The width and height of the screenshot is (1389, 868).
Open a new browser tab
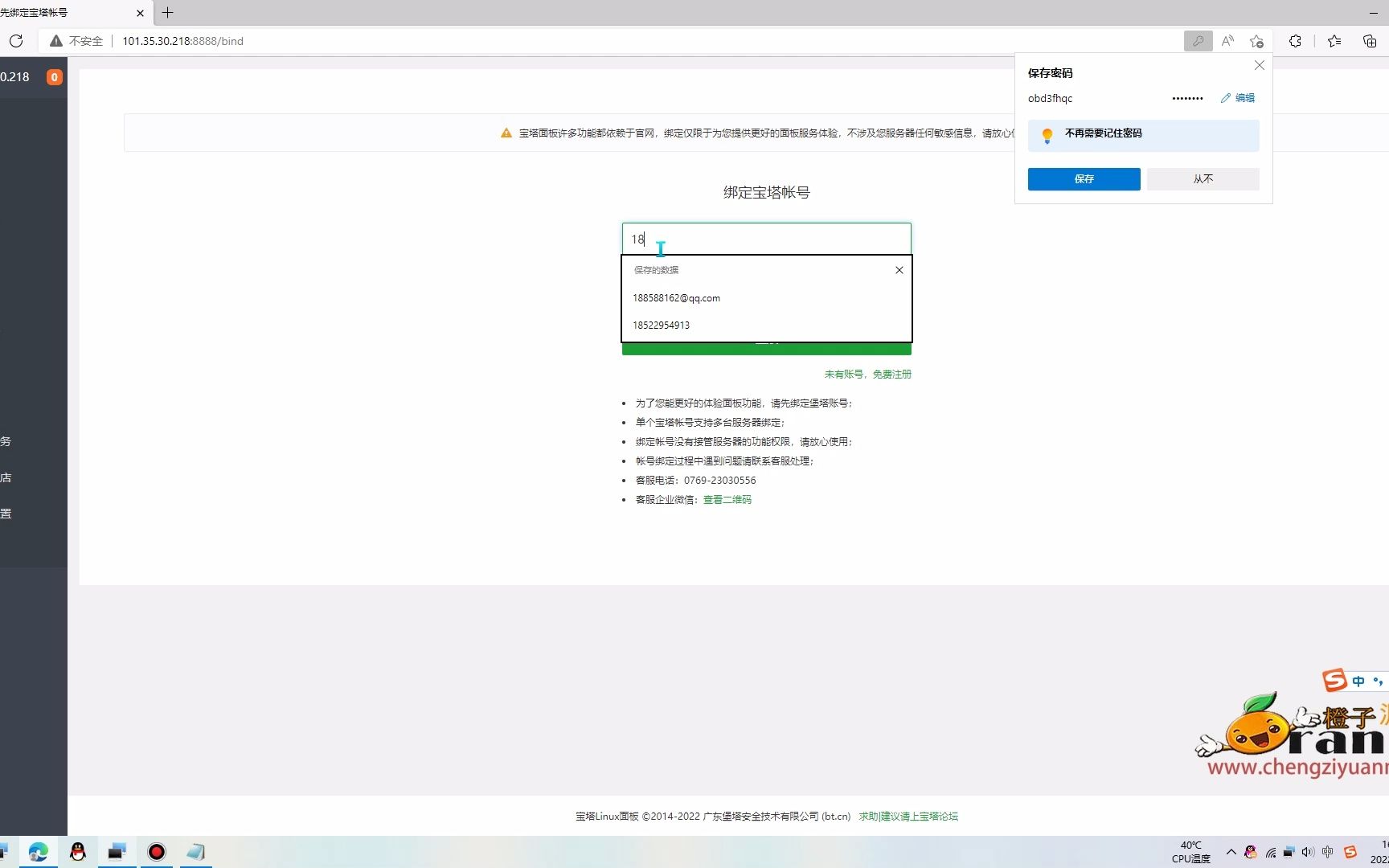(x=167, y=13)
